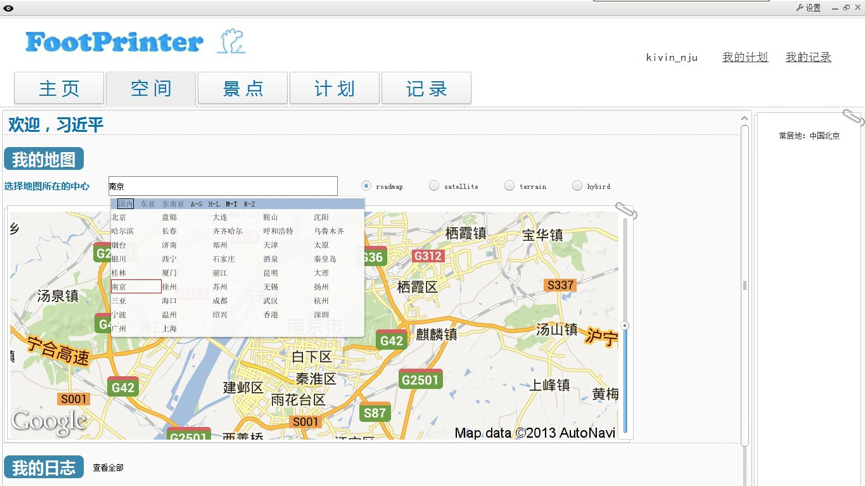Click the G42 highway marker near 麒麟镇
Viewport: 865px width, 486px height.
392,340
